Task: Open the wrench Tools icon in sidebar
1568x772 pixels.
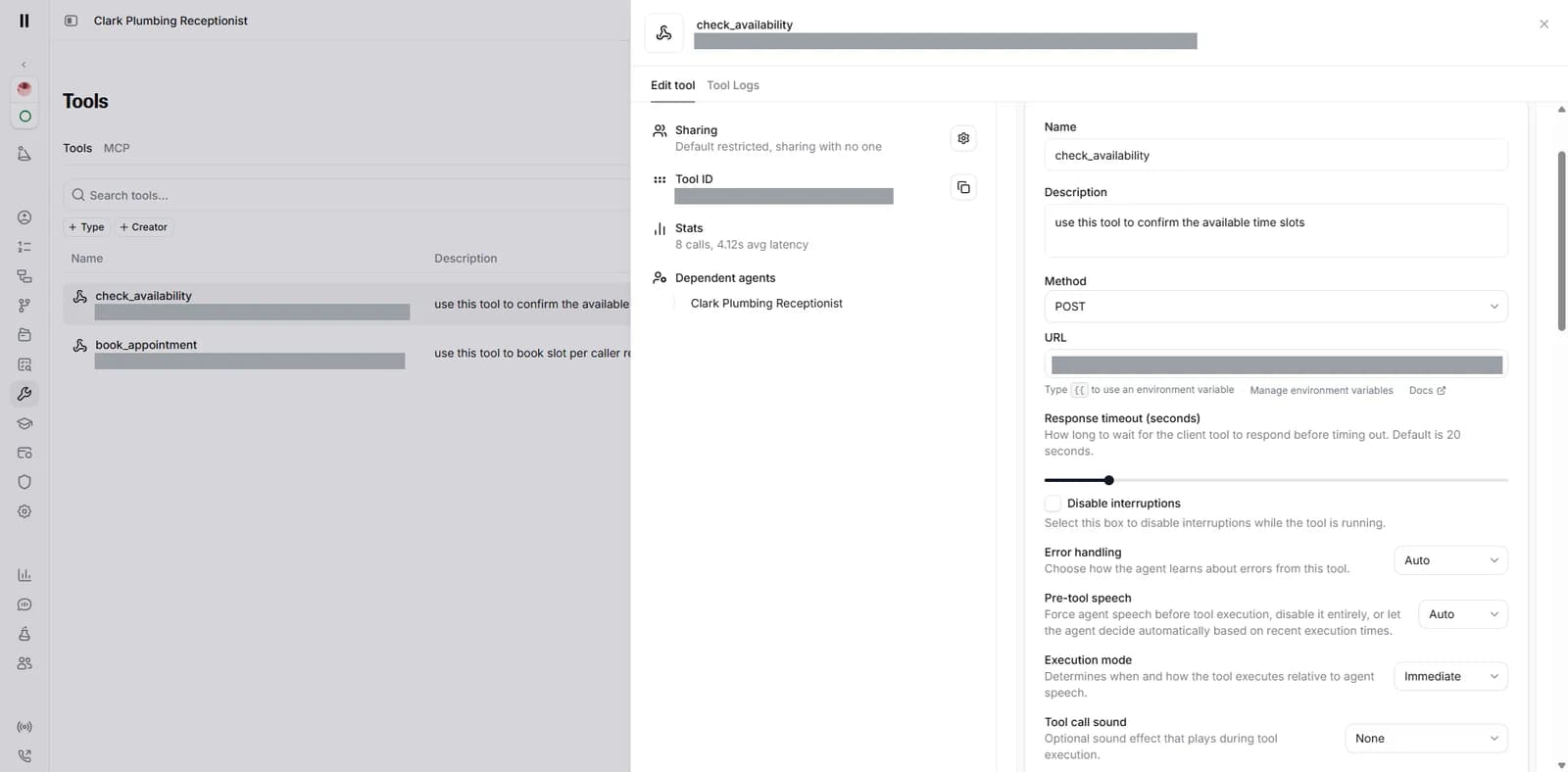Action: 24,394
